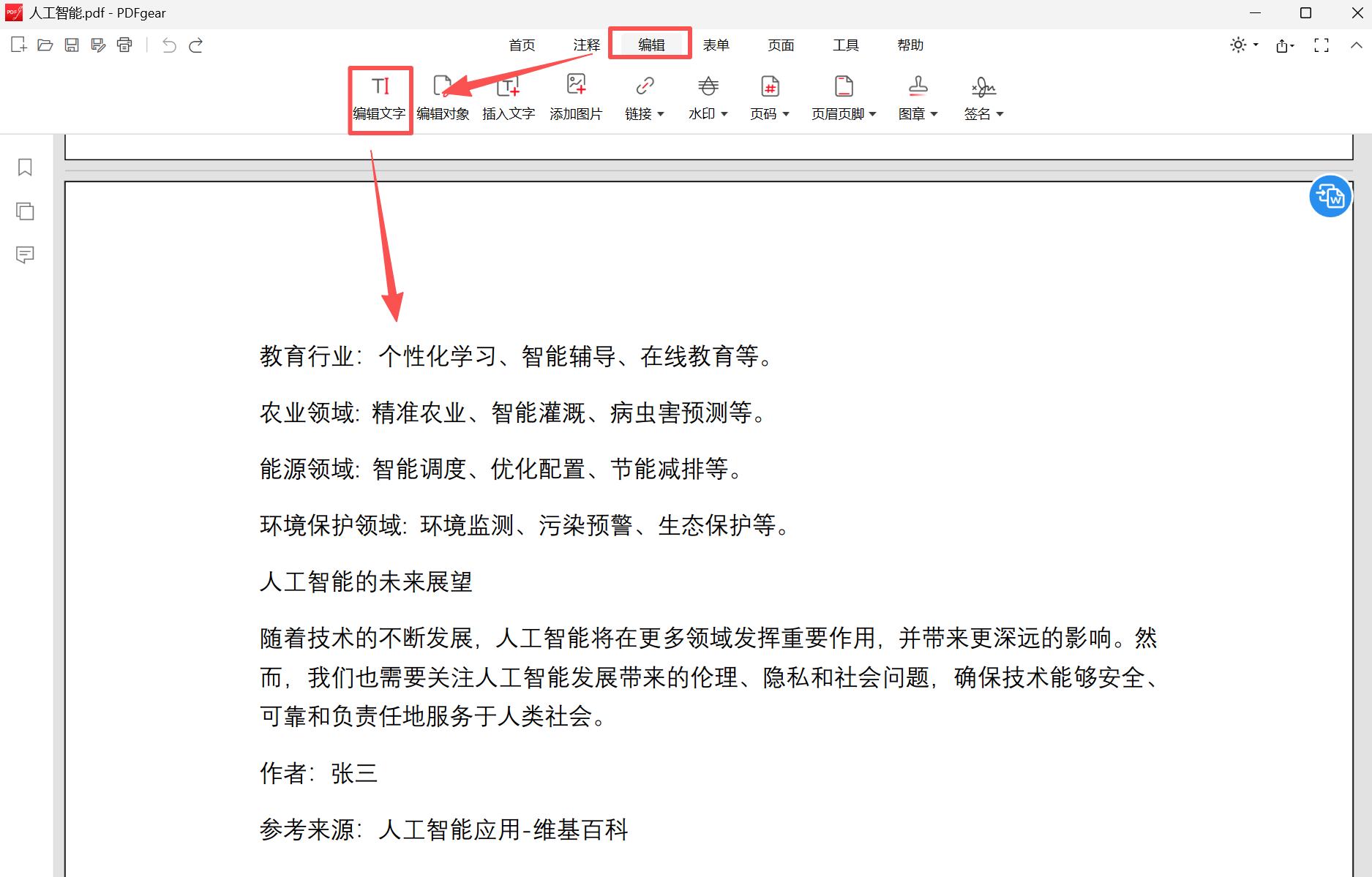Viewport: 1372px width, 877px height.
Task: Open the share options control
Action: coord(1283,45)
